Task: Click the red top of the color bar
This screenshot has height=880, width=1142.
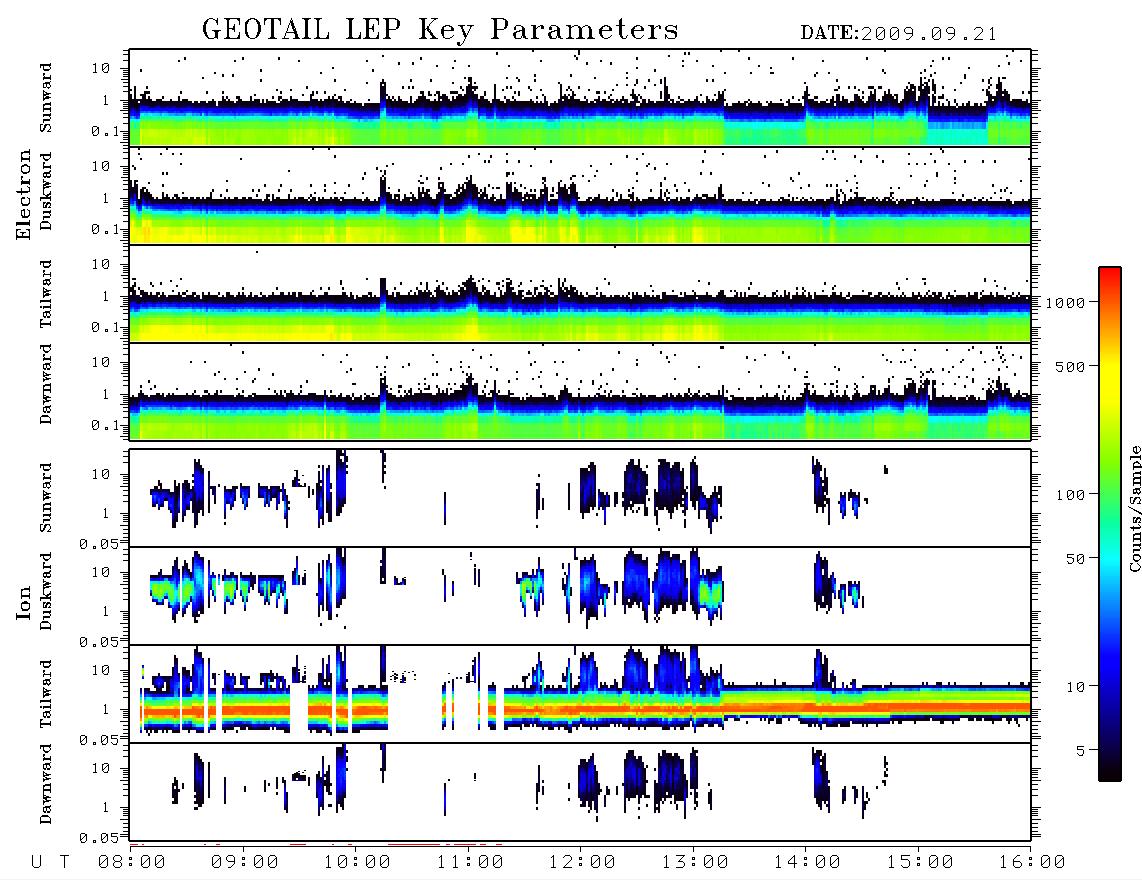Action: (x=1109, y=277)
